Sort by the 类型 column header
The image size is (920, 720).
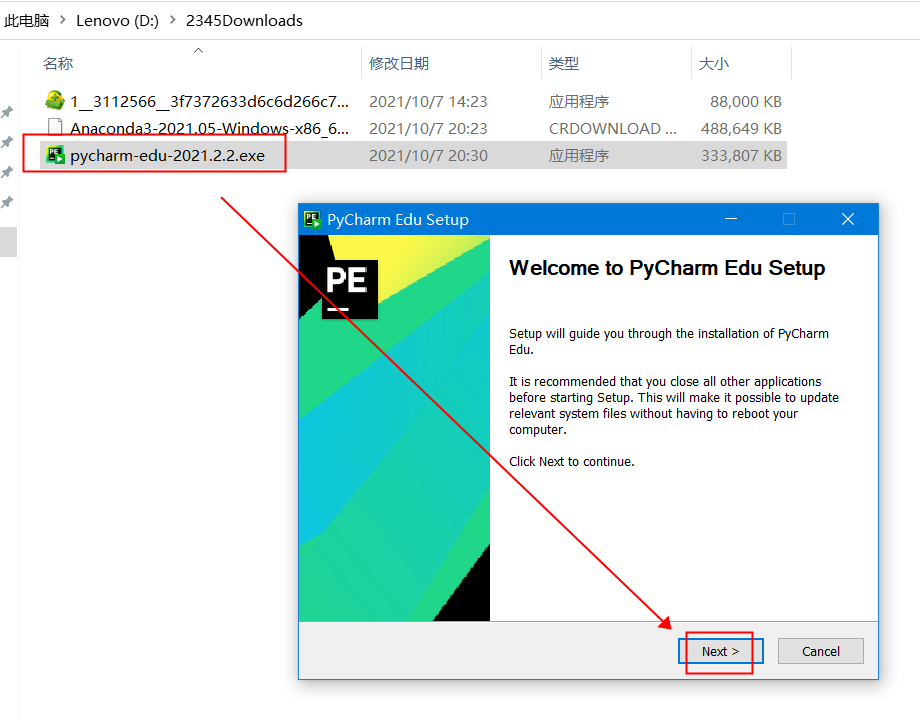(564, 63)
